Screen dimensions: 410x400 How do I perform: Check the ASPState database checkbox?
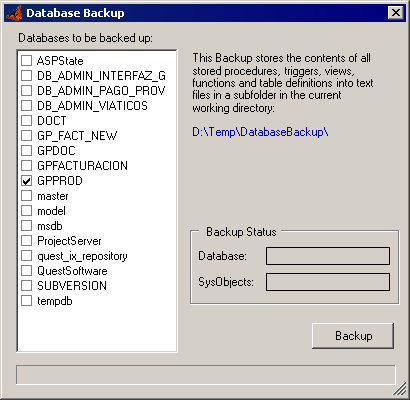coord(26,61)
